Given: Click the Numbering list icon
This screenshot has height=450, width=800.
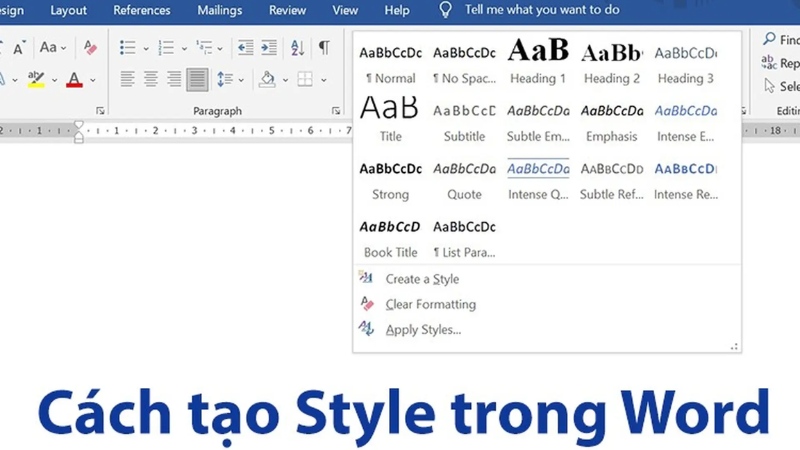Looking at the screenshot, I should click(x=166, y=48).
